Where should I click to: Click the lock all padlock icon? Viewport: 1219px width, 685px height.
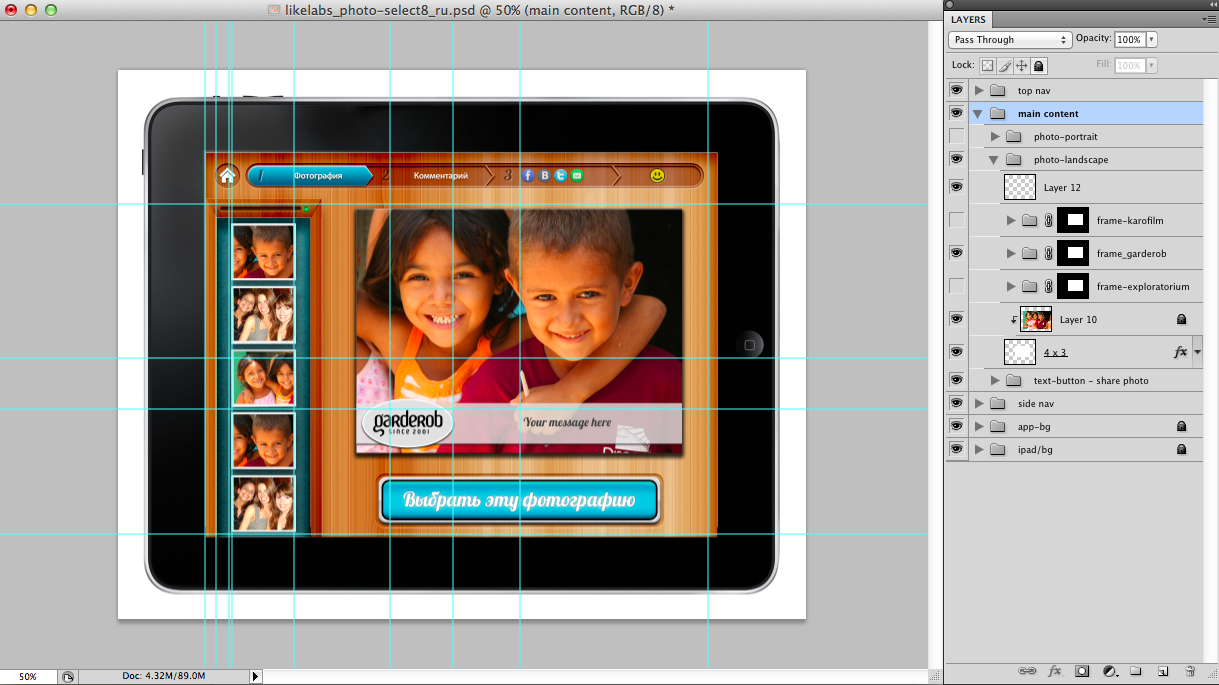[x=1039, y=65]
